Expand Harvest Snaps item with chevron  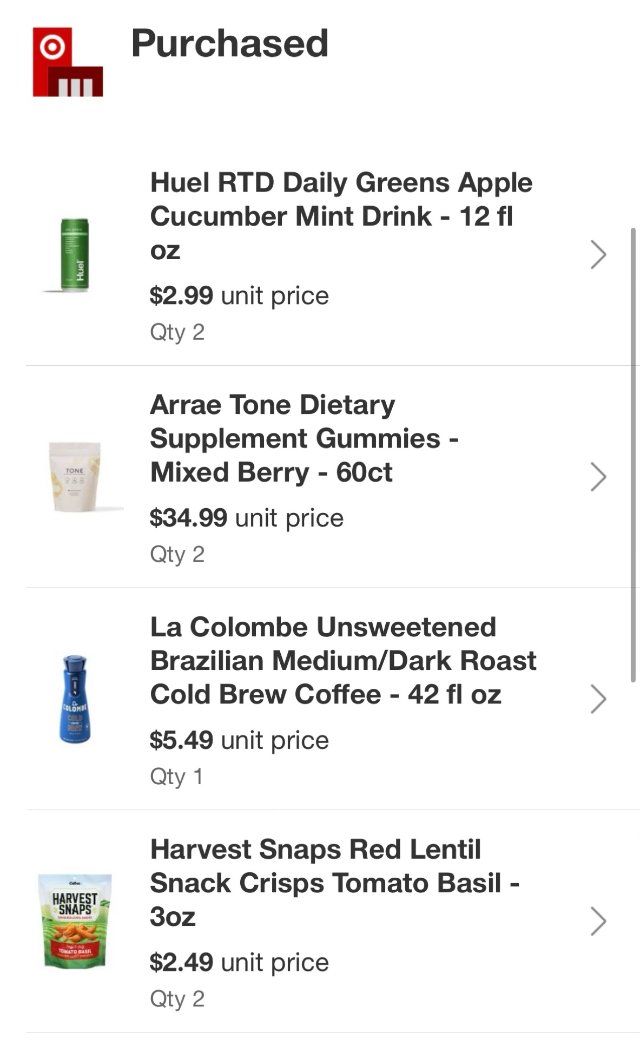[598, 921]
